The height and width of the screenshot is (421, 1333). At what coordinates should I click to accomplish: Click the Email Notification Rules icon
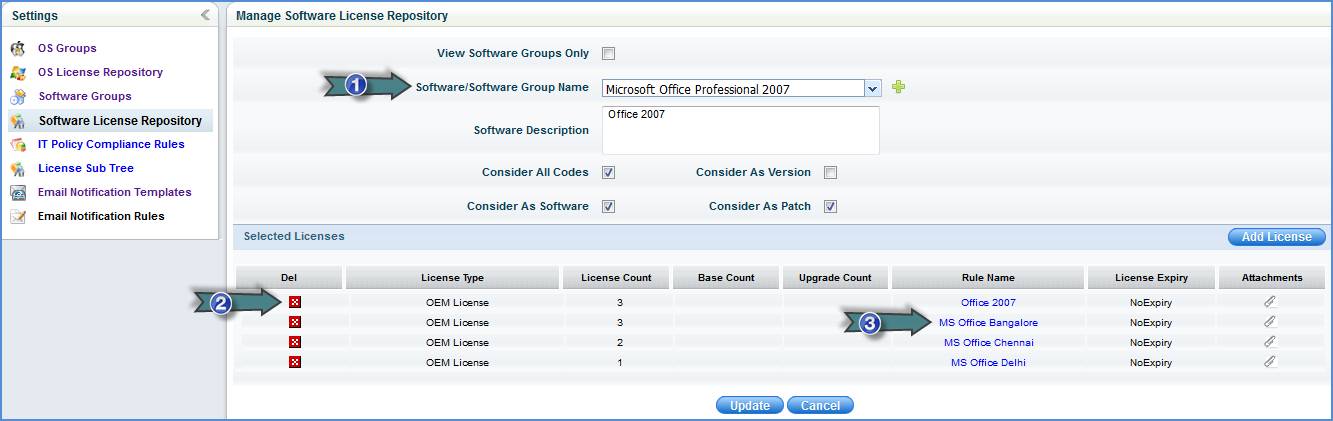click(x=17, y=216)
